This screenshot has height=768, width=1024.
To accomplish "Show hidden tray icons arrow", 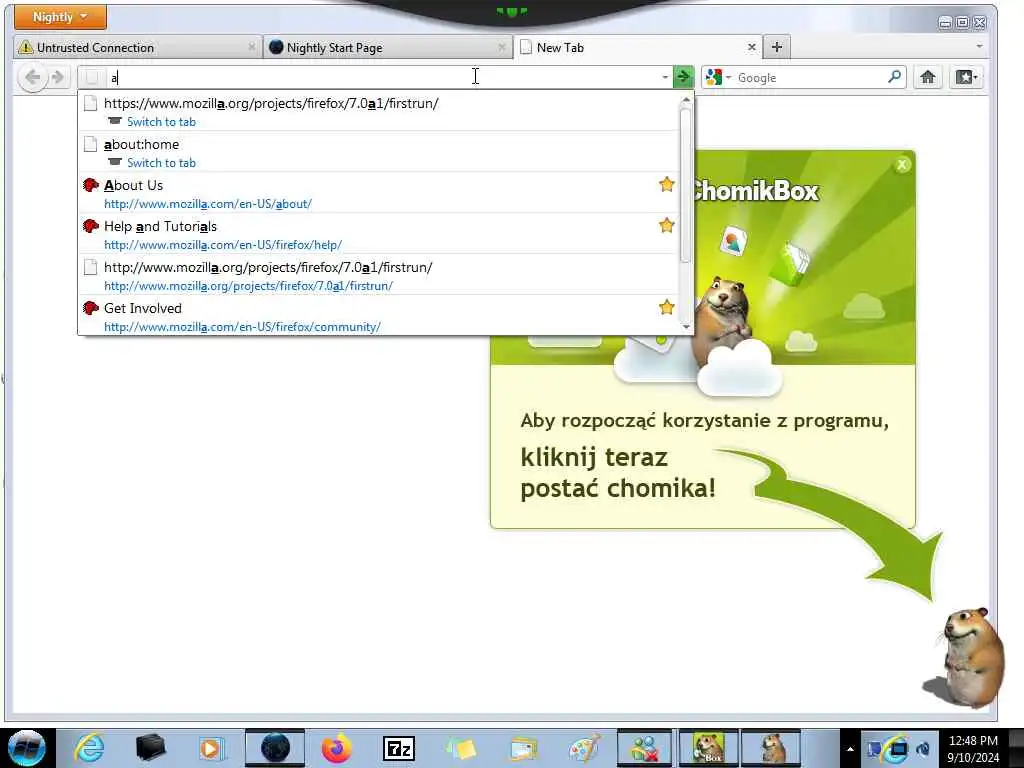I will click(850, 749).
